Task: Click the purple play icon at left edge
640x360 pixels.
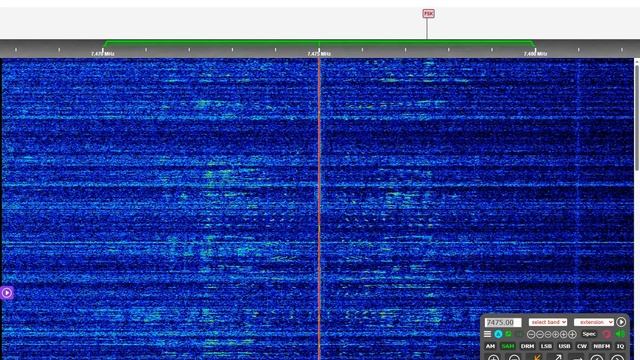Action: pos(7,293)
